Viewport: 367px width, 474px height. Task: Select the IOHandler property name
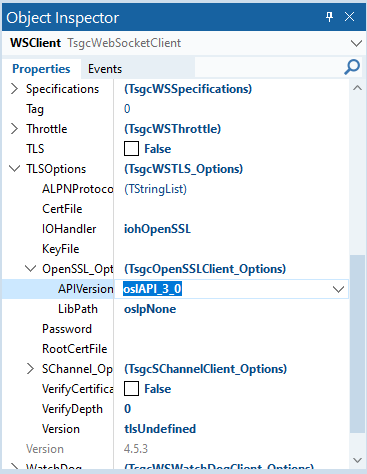point(69,229)
